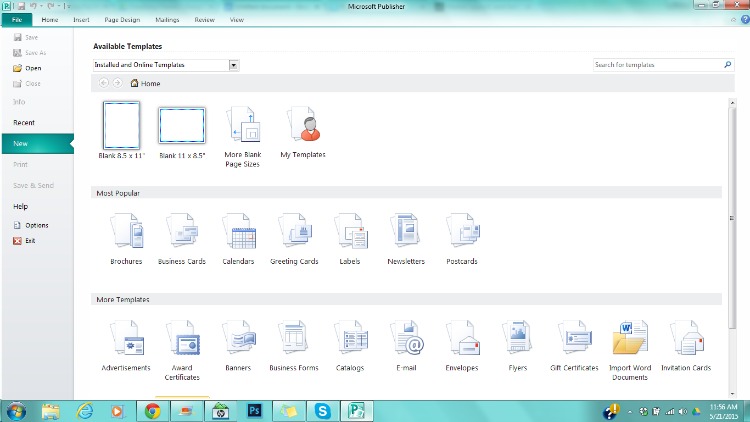
Task: Open Internet Explorer from the taskbar
Action: (85, 411)
